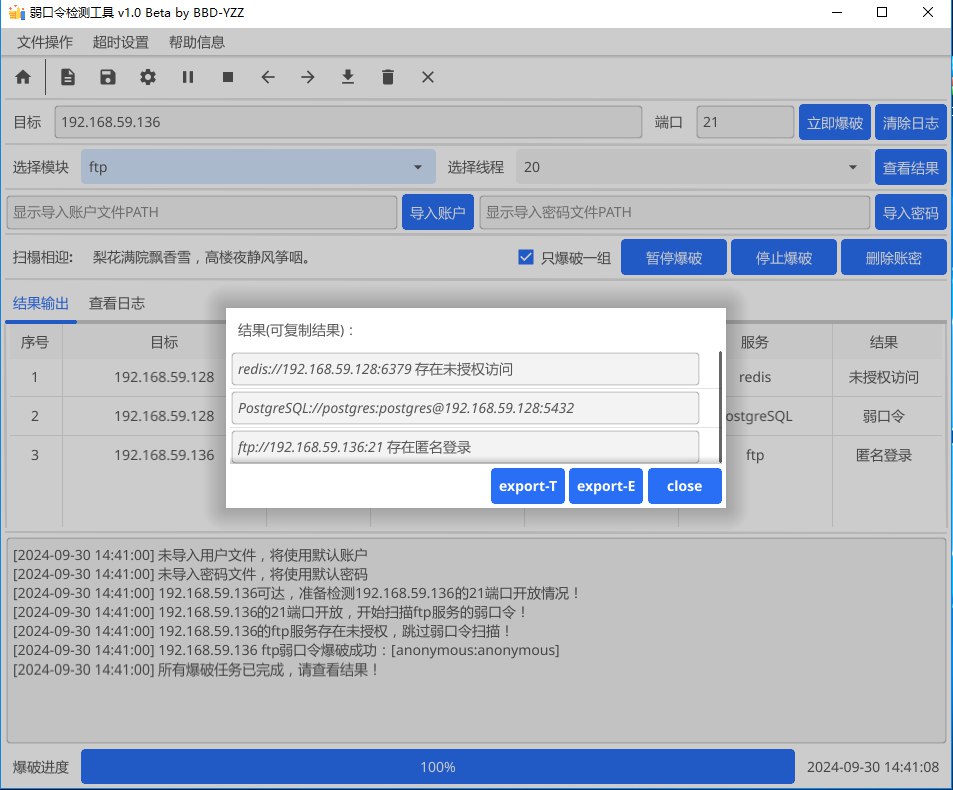Viewport: 953px width, 790px height.
Task: Pause the scan using the pause icon
Action: coord(187,77)
